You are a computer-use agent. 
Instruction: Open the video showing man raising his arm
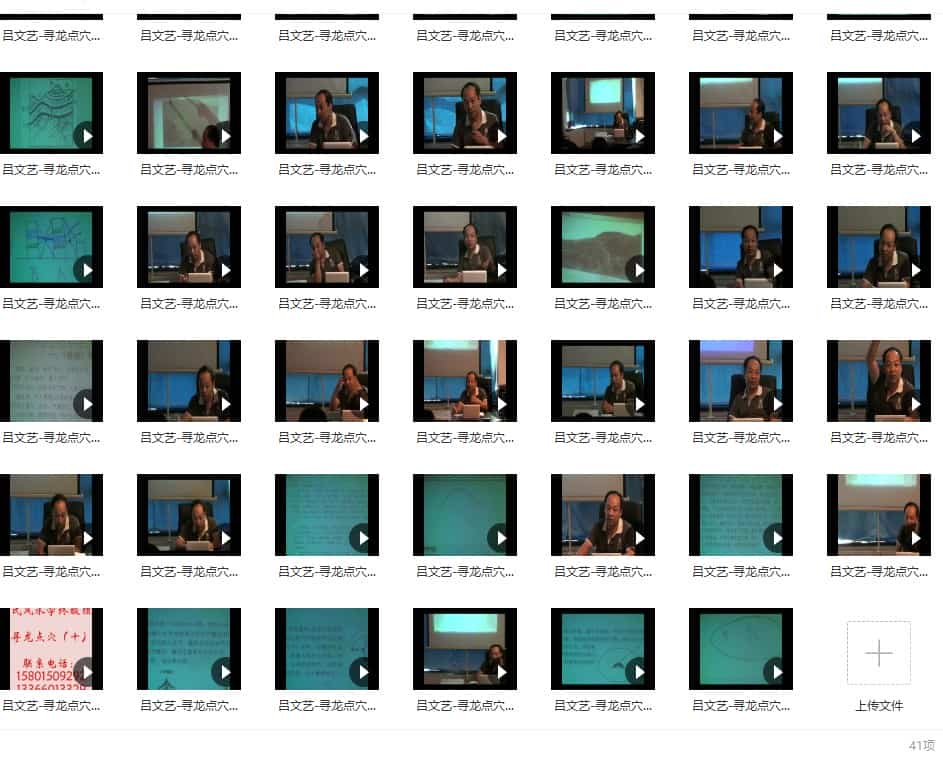[x=878, y=380]
